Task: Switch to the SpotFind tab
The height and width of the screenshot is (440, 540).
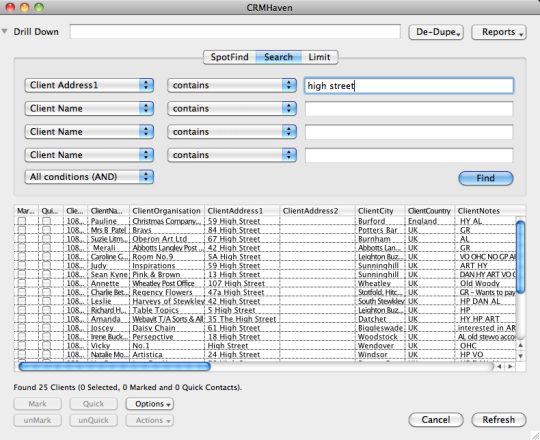Action: 229,57
